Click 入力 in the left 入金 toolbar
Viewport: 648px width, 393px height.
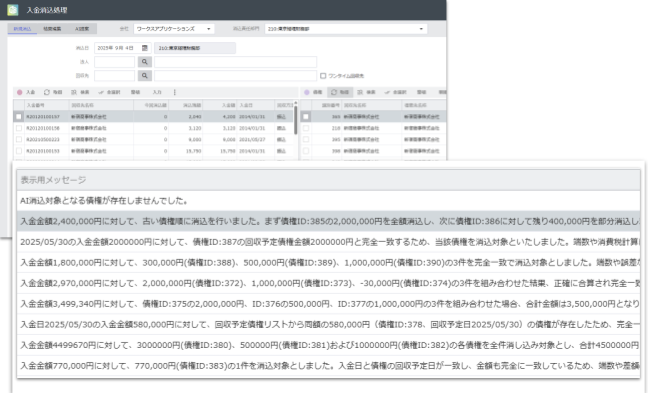[157, 92]
